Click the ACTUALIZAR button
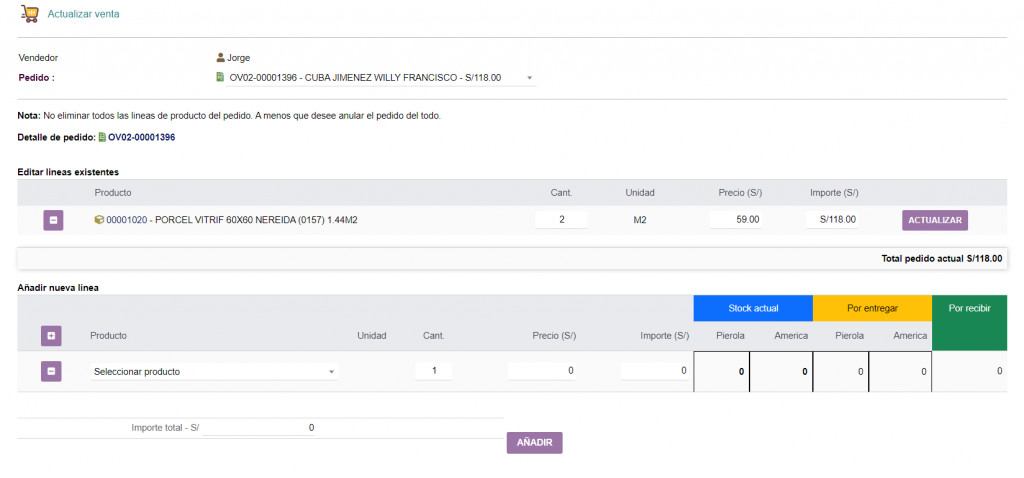This screenshot has height=478, width=1024. [x=934, y=220]
